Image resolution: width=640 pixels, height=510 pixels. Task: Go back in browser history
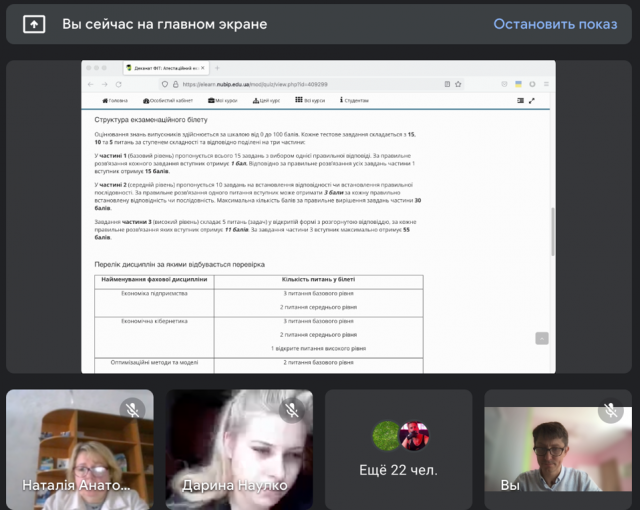(91, 84)
